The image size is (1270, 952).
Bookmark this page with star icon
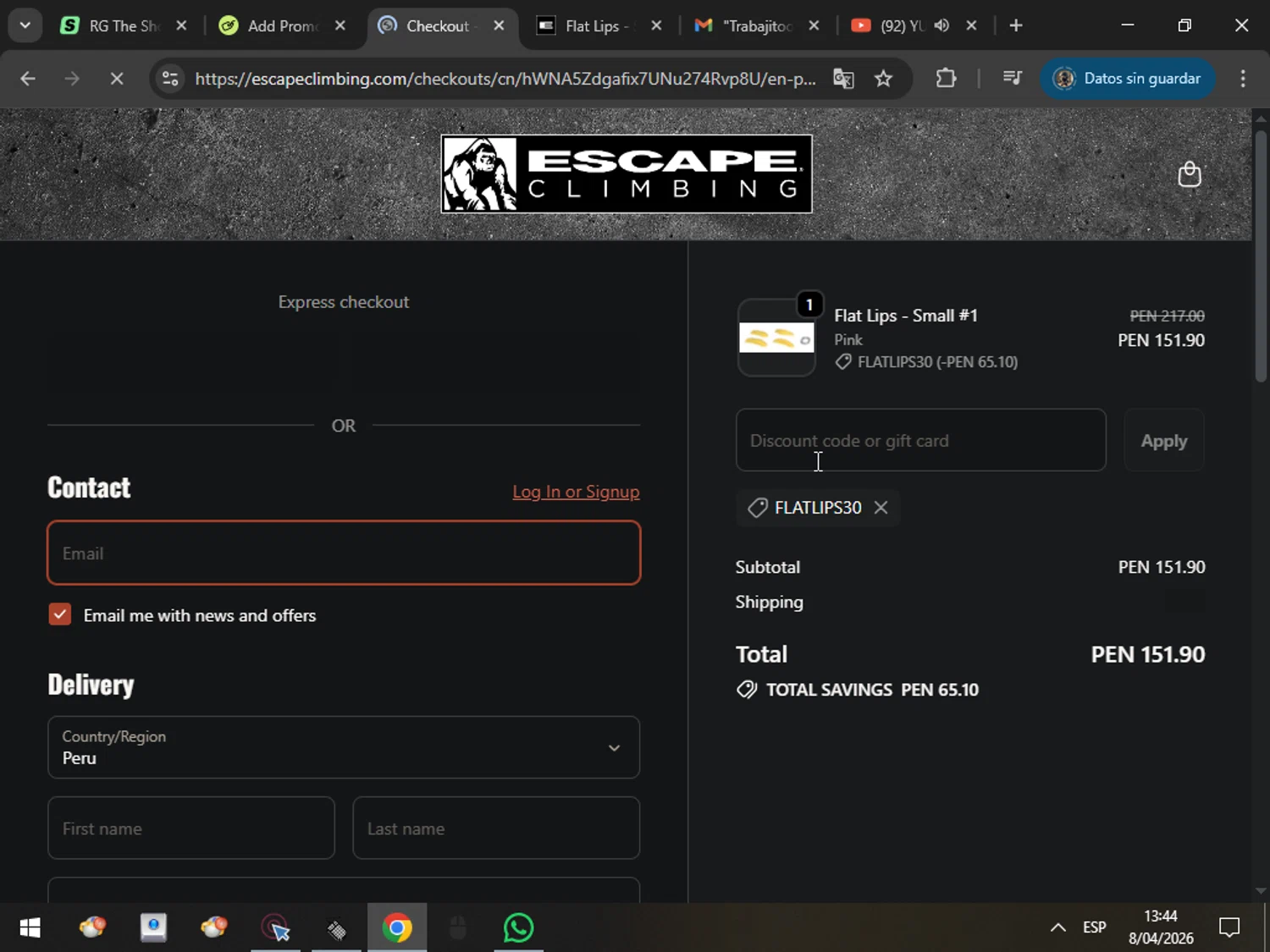883,79
